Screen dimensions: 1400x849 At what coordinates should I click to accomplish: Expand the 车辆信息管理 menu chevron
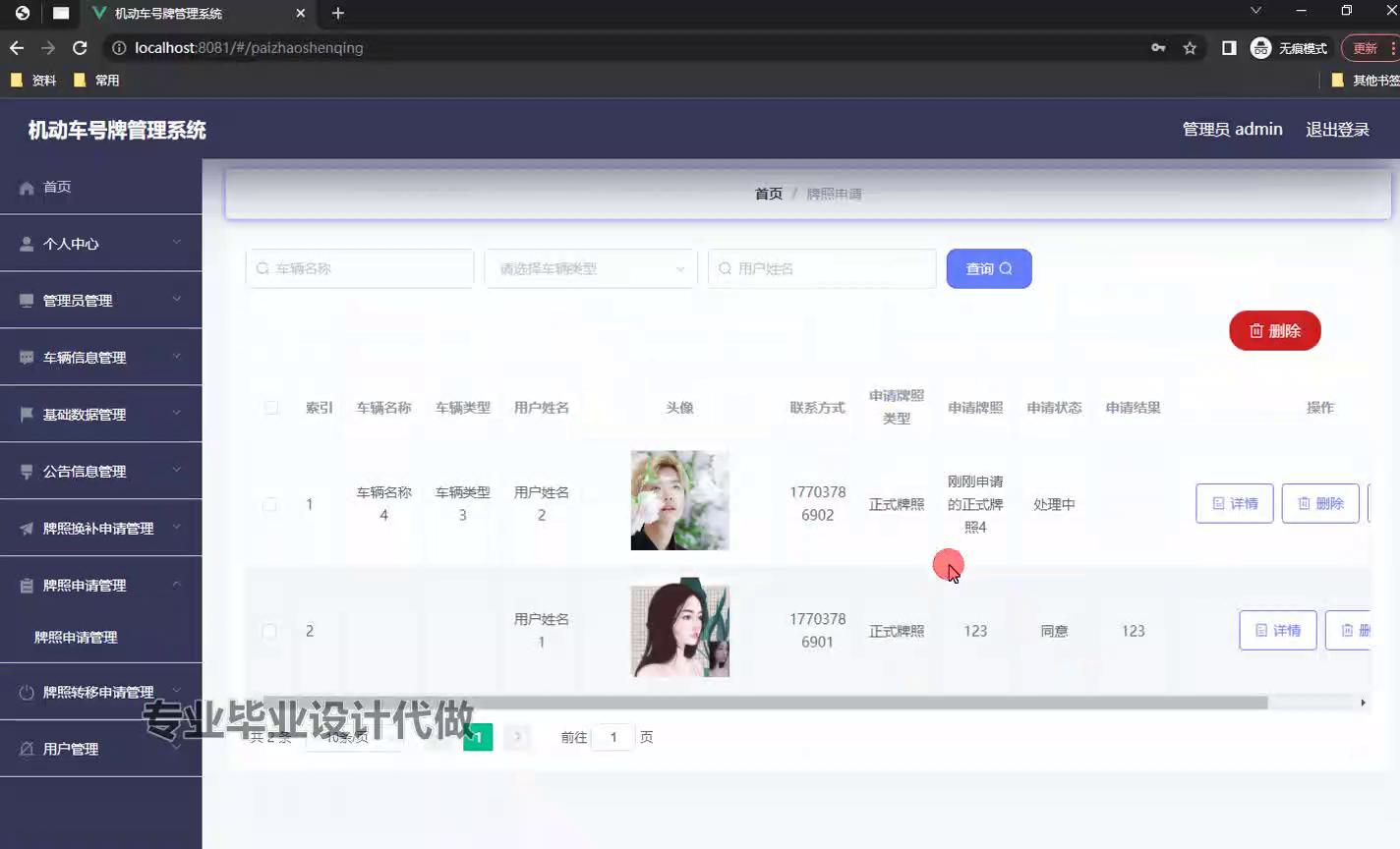coord(177,356)
